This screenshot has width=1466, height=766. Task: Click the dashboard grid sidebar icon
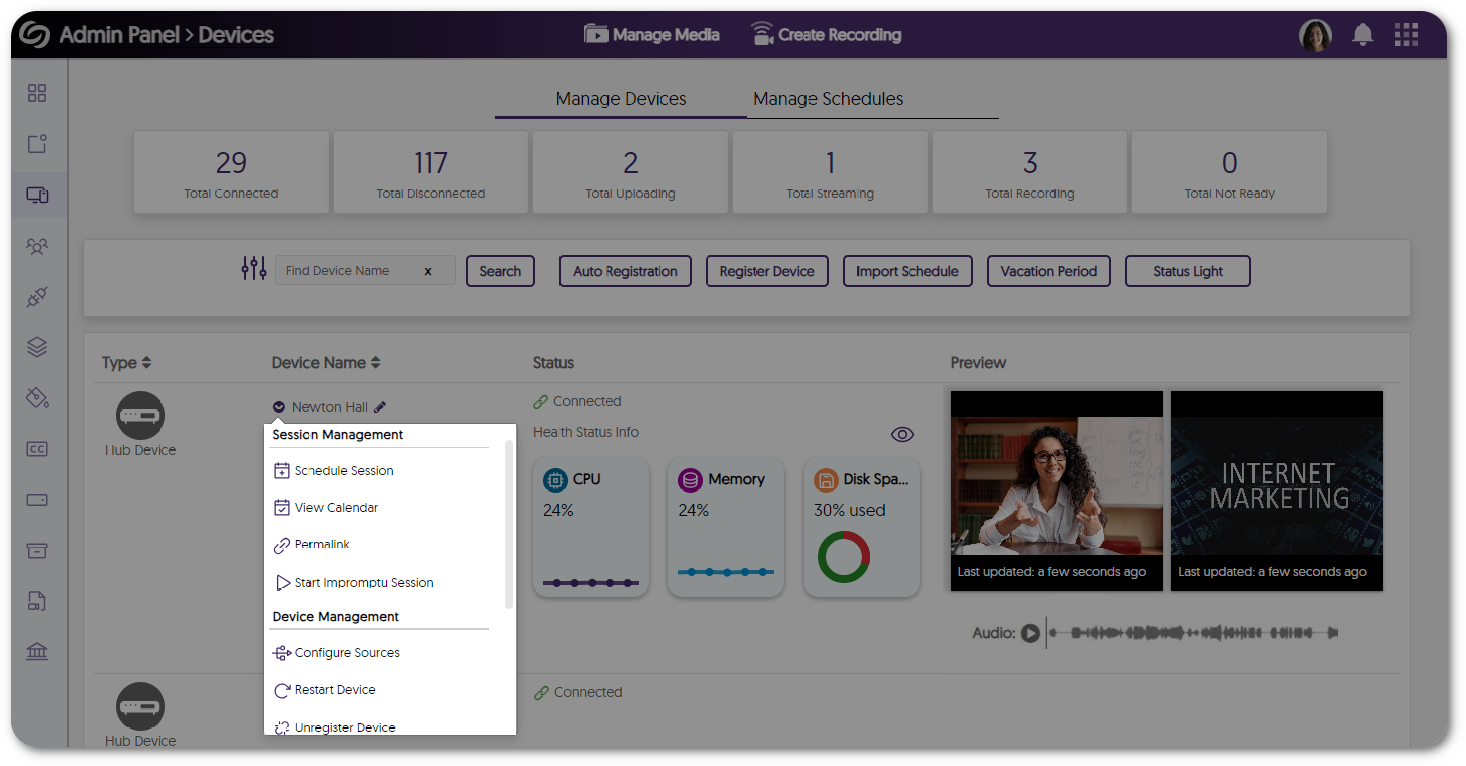37,93
